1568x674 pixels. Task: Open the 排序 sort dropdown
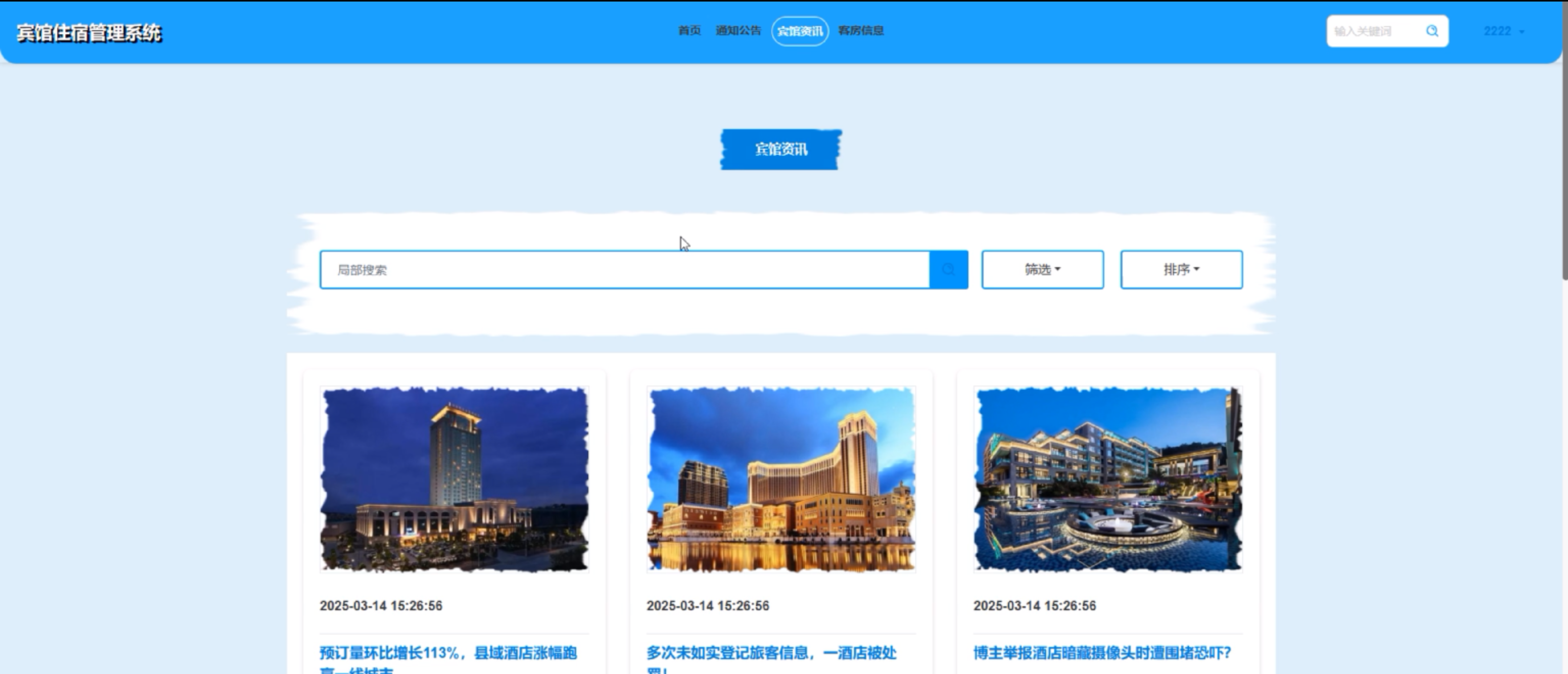point(1181,270)
